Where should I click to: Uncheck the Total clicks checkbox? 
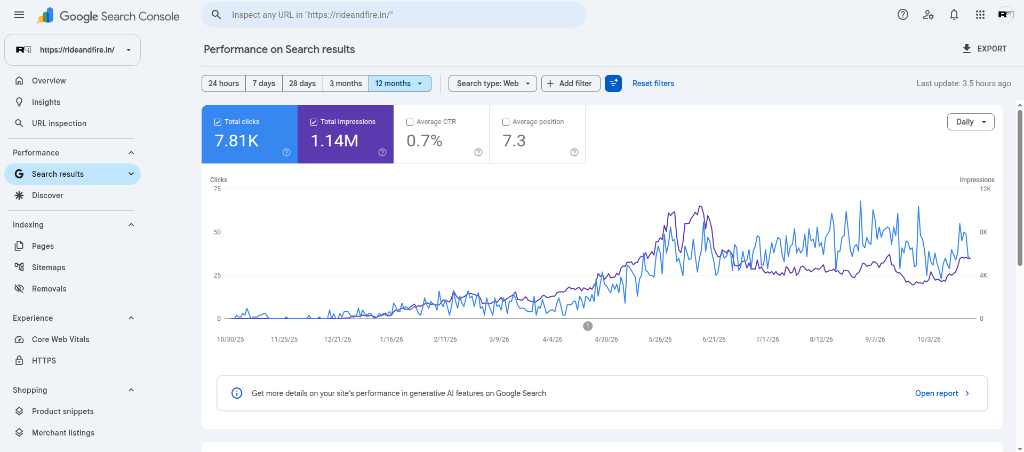coord(217,122)
